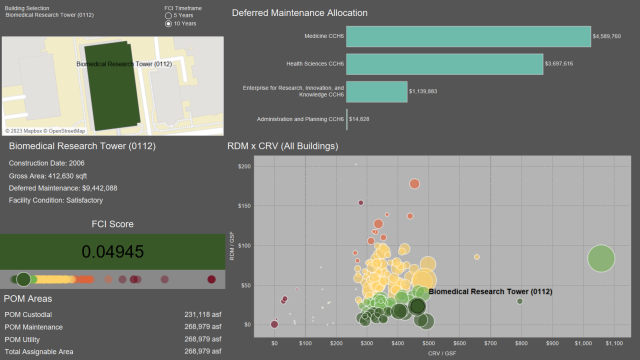Click the 231,118 asf value
The height and width of the screenshot is (360, 640).
203,315
